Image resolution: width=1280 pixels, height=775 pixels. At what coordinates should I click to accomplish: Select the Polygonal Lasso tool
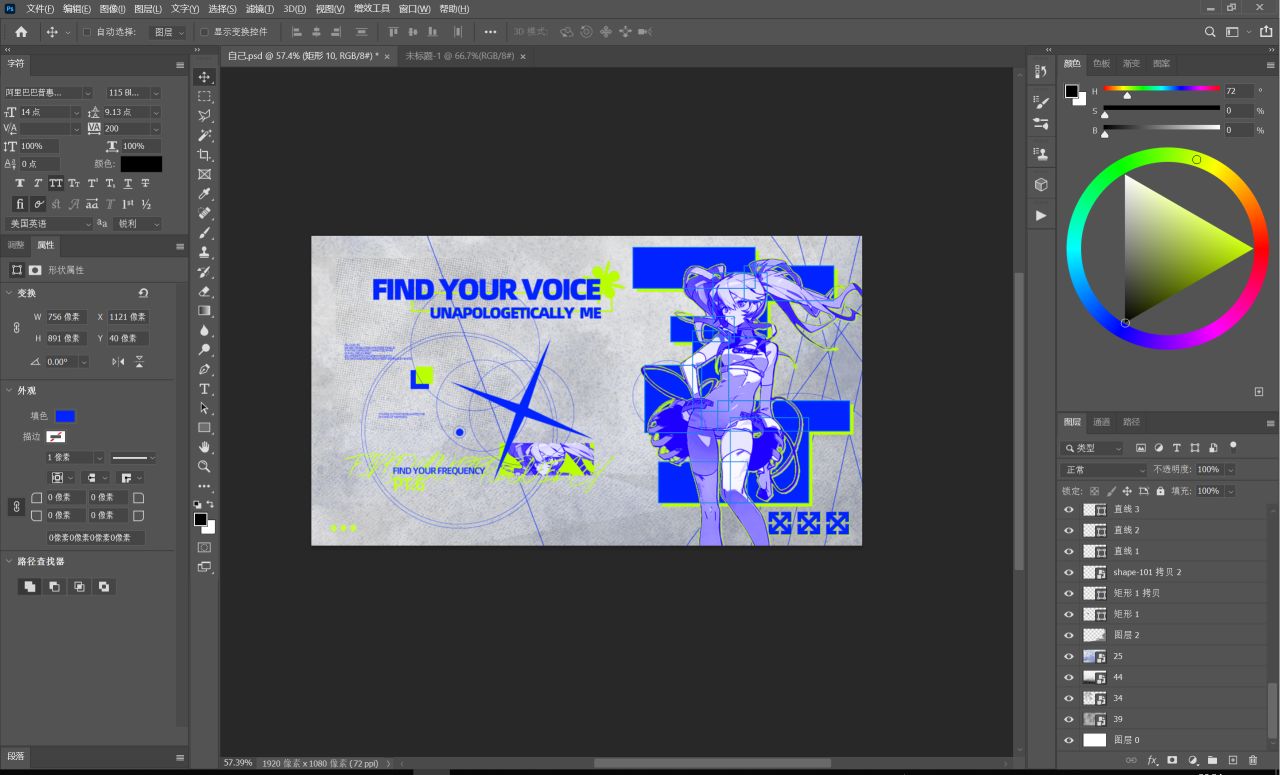point(204,116)
